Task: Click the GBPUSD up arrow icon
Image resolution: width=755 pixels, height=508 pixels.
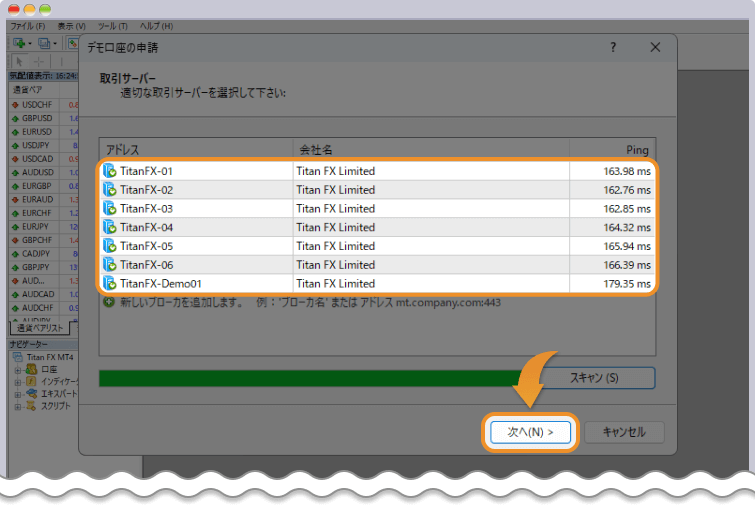Action: 15,118
